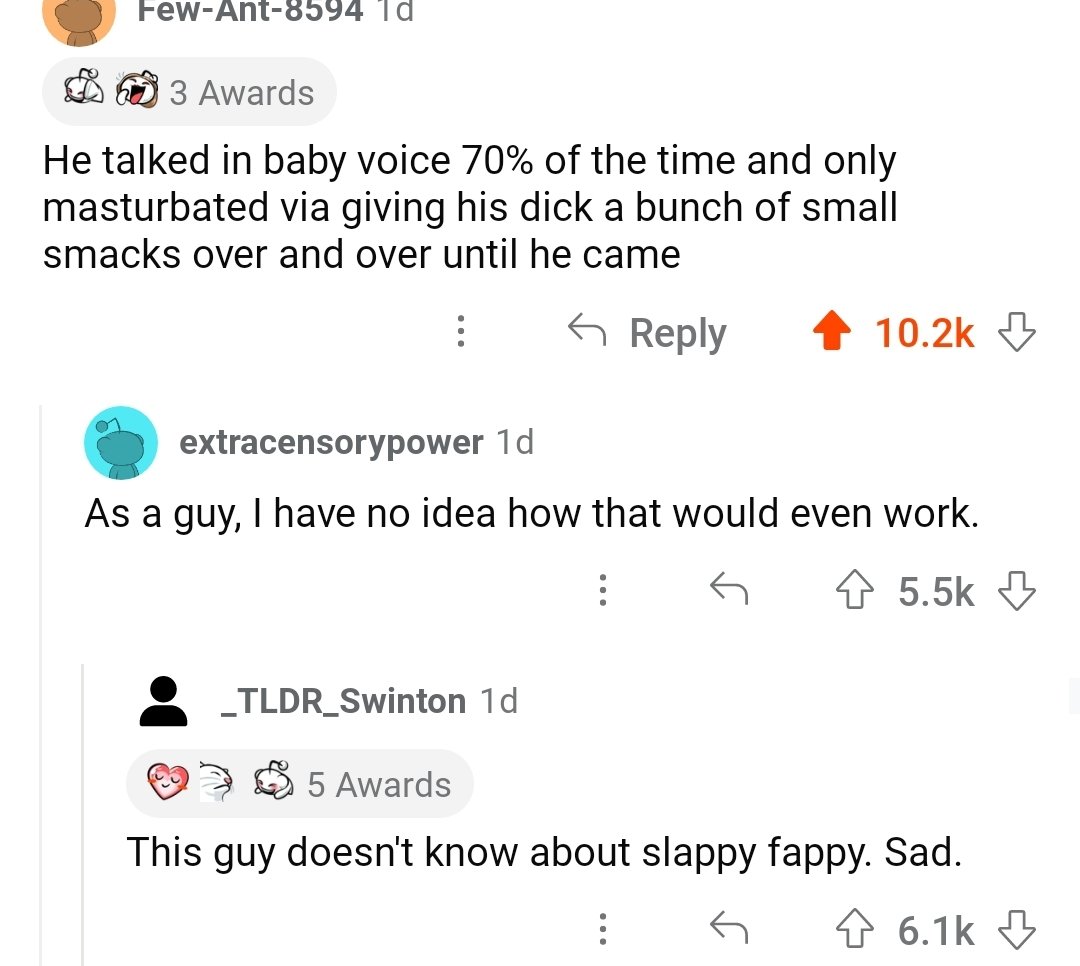Click reply arrow on extracensorypower's comment

(x=729, y=592)
